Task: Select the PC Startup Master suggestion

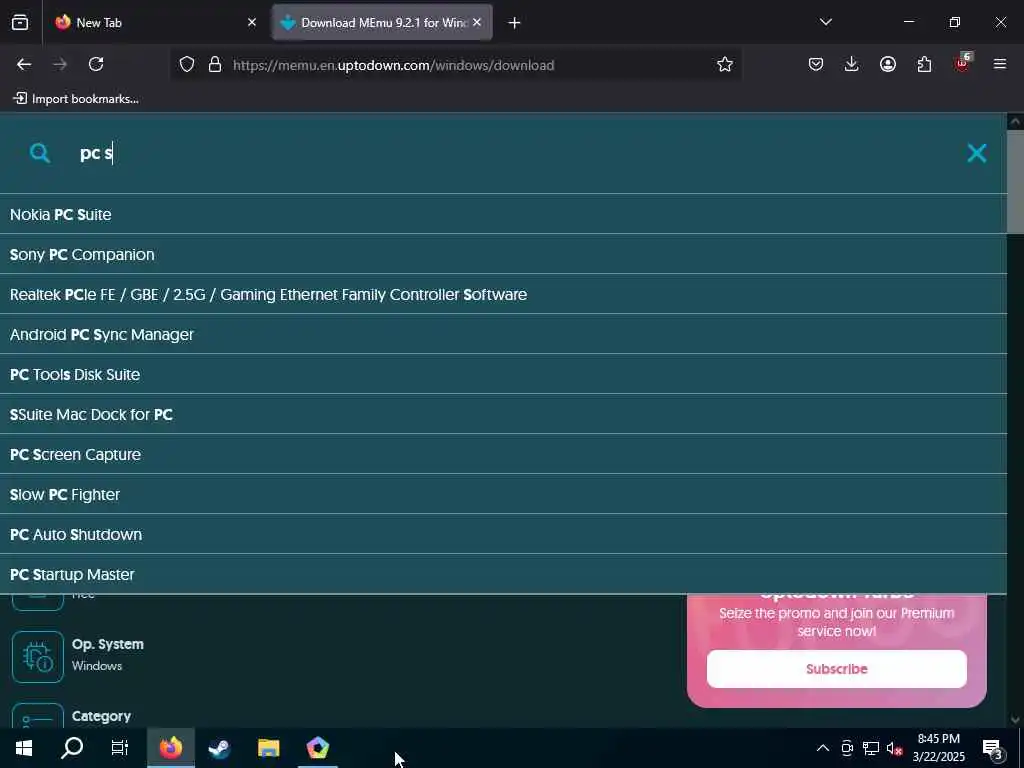Action: [504, 574]
